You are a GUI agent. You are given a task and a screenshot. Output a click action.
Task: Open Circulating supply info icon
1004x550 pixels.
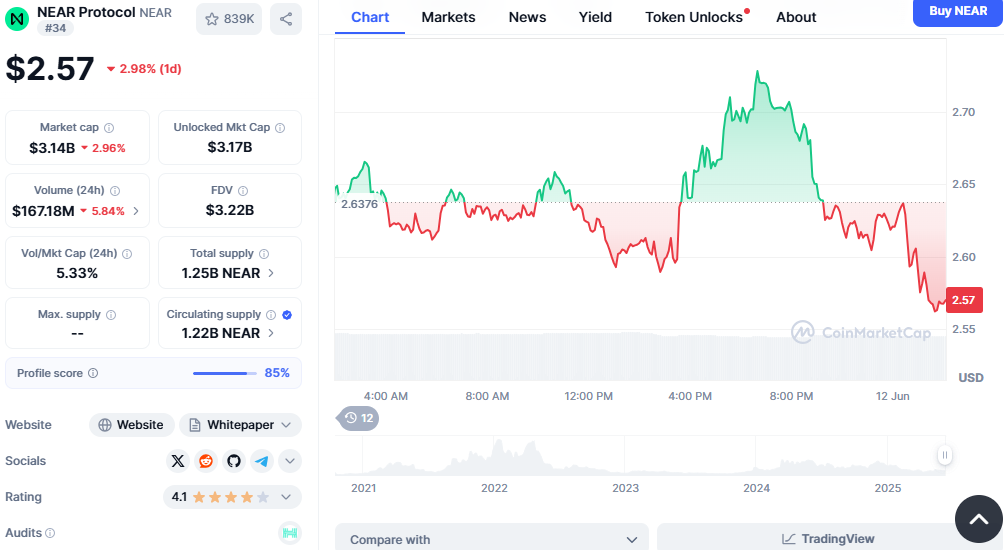click(x=271, y=315)
